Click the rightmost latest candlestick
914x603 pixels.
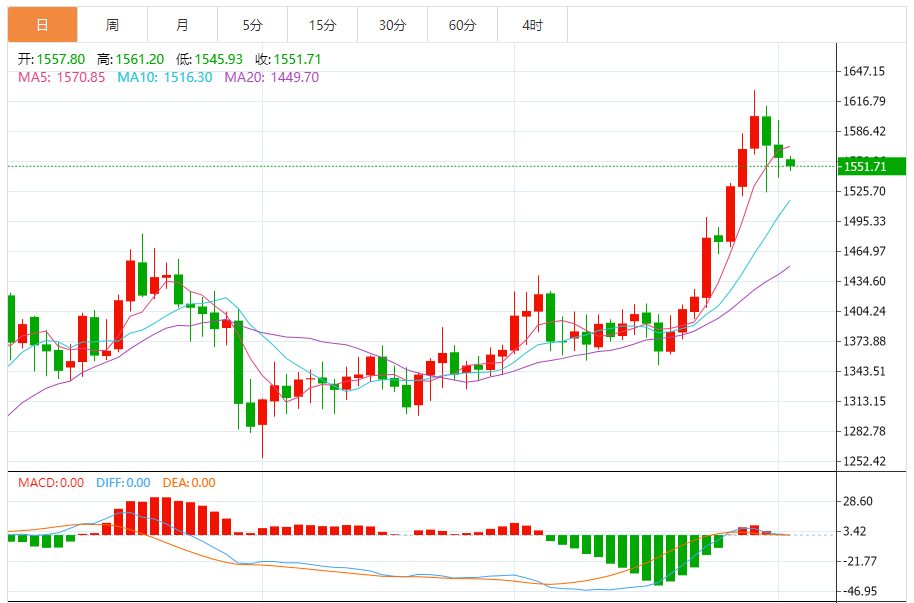[x=790, y=162]
